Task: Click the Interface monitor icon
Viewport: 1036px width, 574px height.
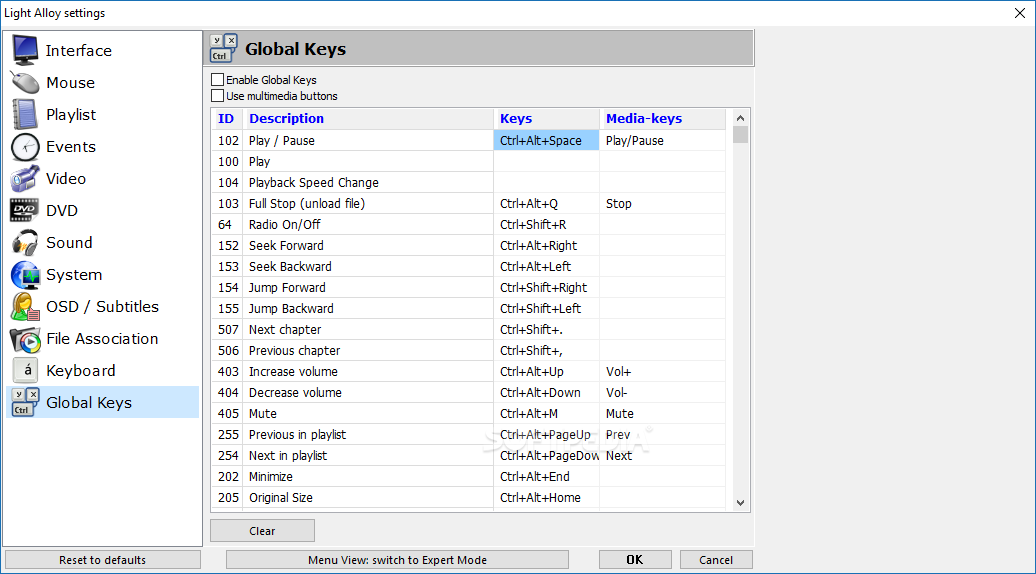Action: coord(25,50)
